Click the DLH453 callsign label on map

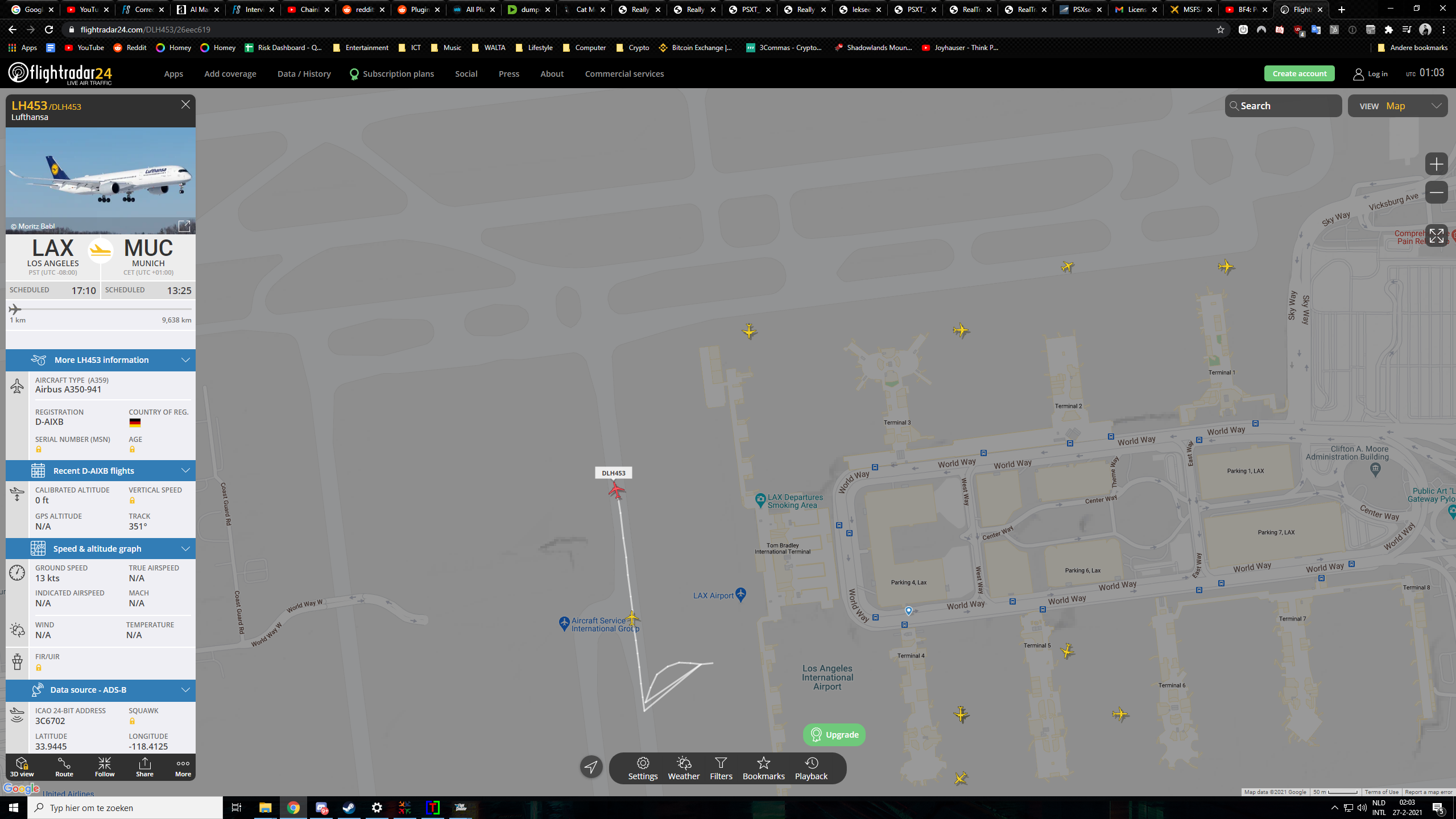coord(614,473)
